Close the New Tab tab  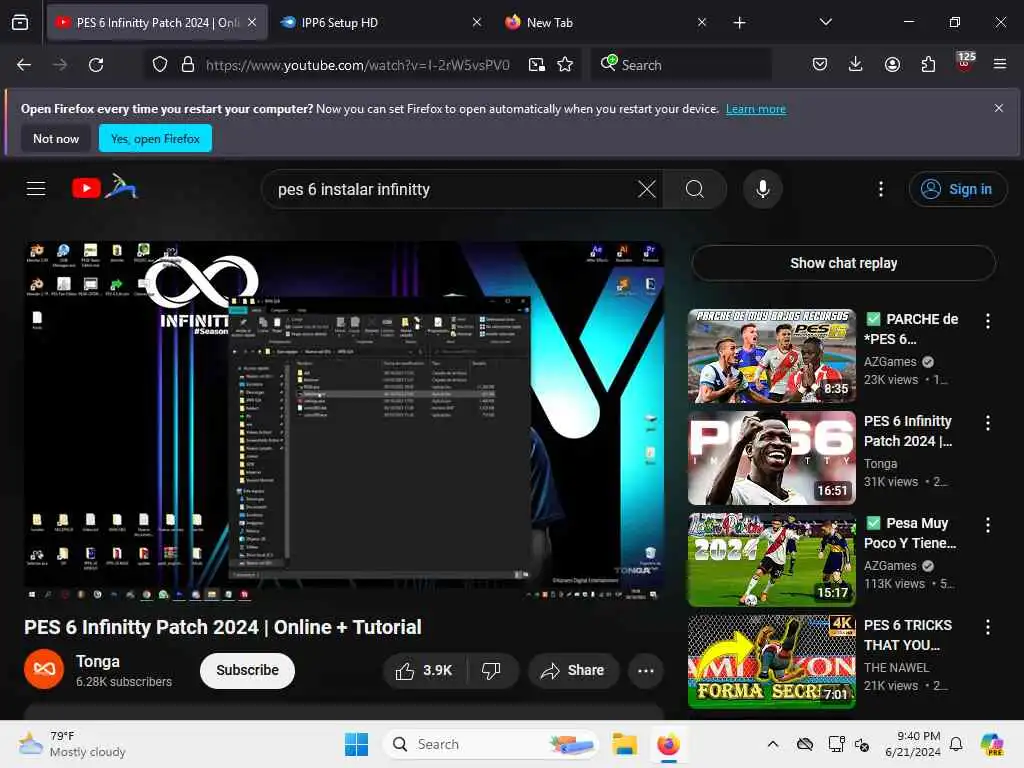coord(701,22)
